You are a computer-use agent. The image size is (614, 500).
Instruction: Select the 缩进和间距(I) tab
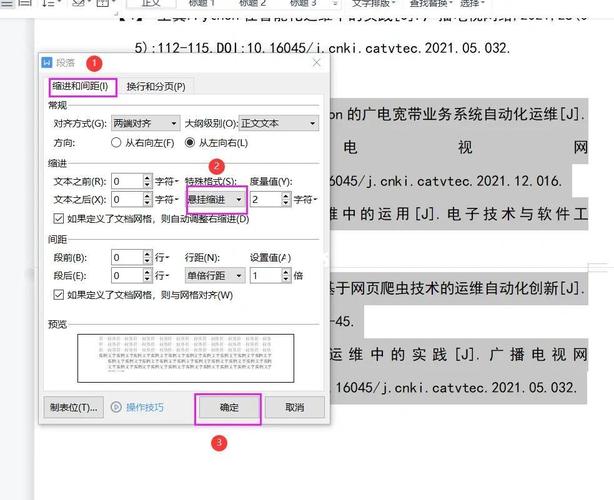[x=80, y=86]
